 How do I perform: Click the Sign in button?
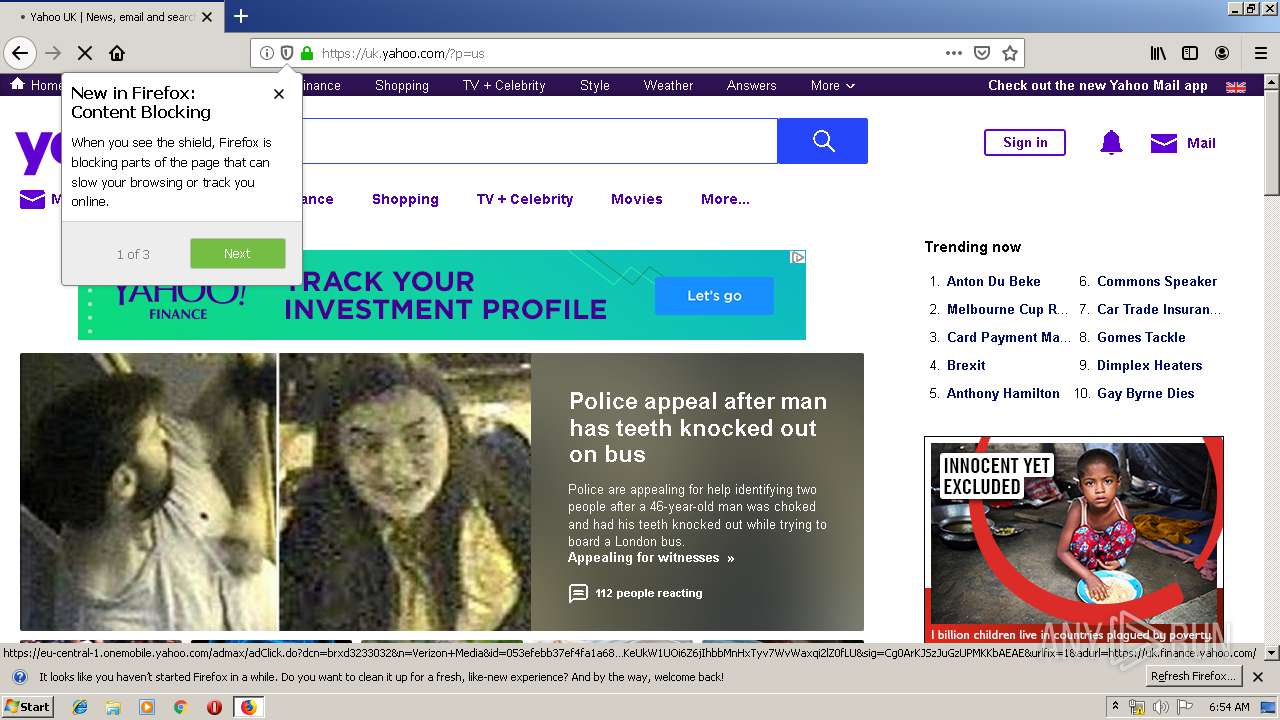coord(1025,142)
